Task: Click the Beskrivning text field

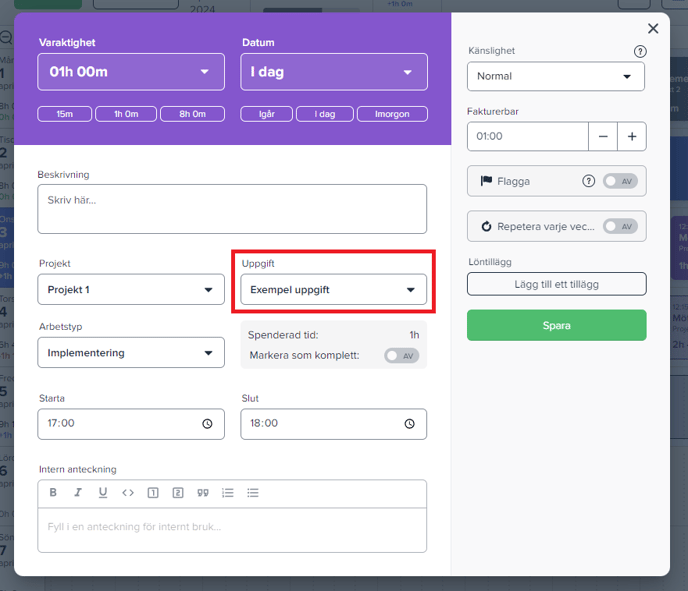Action: pos(232,209)
